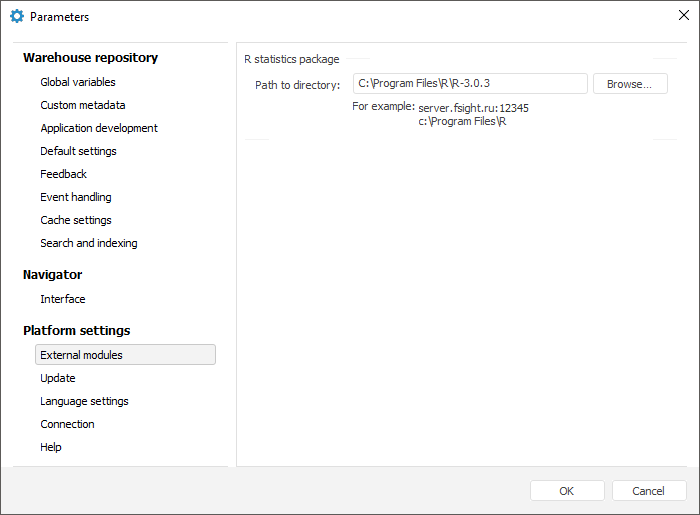Go to Language settings
The width and height of the screenshot is (700, 515).
click(x=84, y=401)
